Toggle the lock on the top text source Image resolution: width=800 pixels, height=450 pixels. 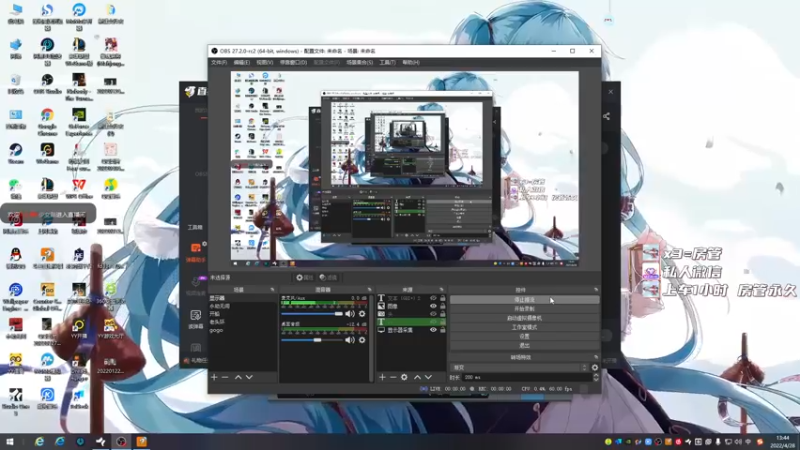pyautogui.click(x=442, y=298)
